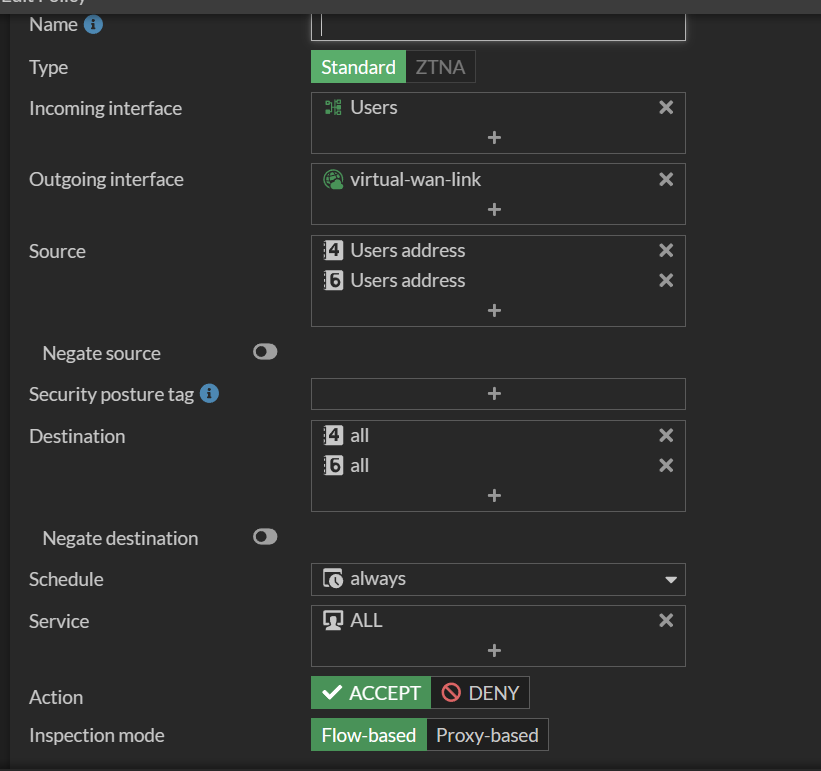Toggle the Negate source switch
Viewport: 821px width, 771px height.
pos(265,352)
